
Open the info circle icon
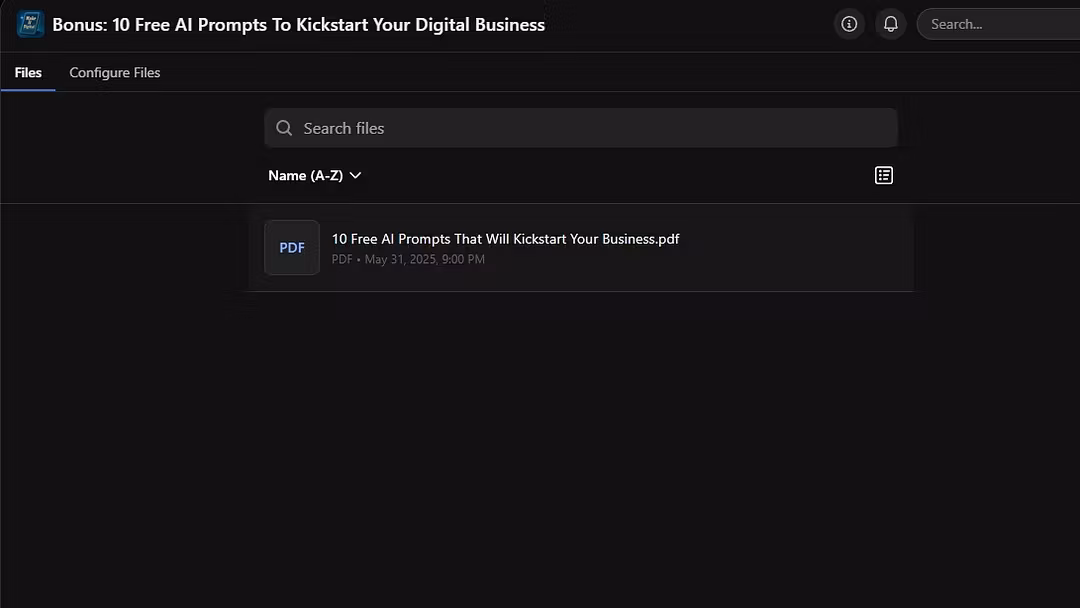(x=849, y=24)
